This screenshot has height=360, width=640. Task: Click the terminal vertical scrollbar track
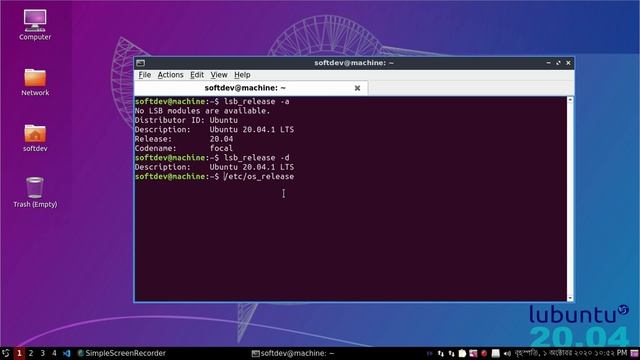coord(570,199)
